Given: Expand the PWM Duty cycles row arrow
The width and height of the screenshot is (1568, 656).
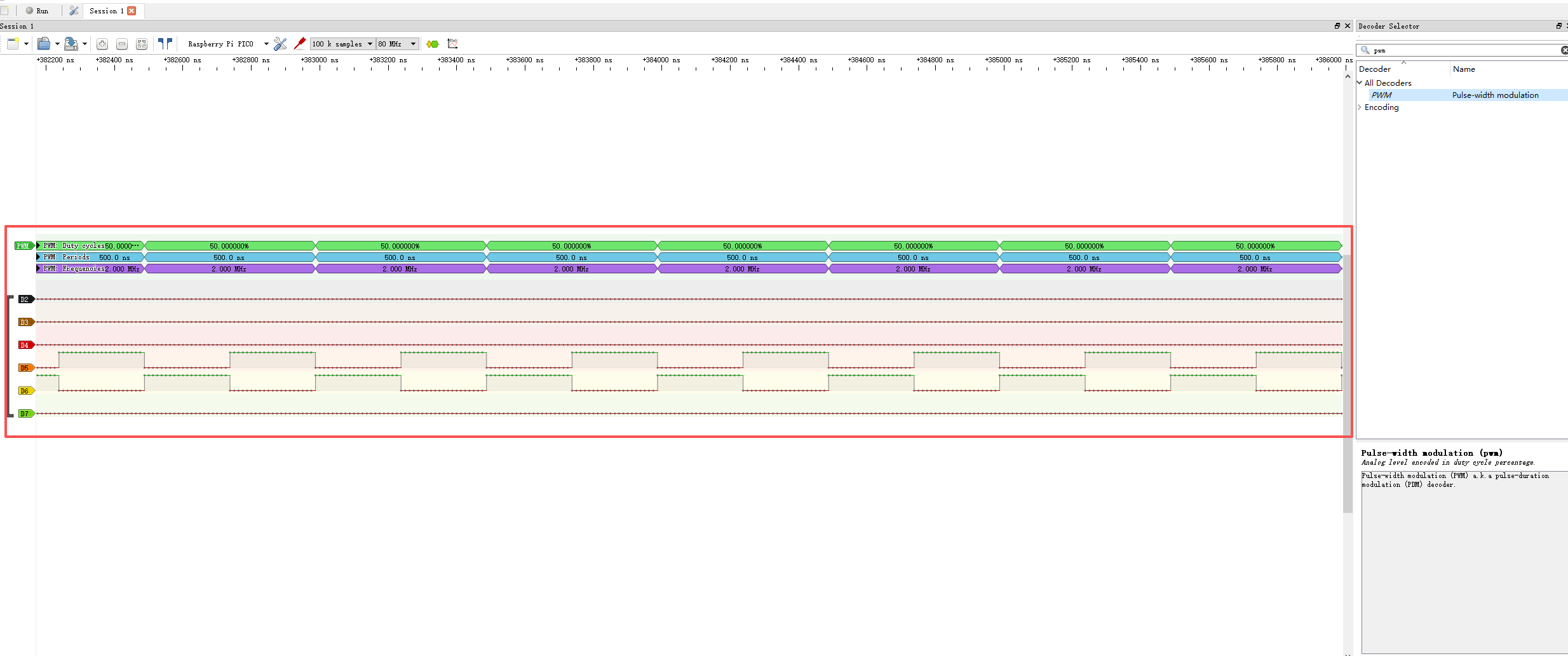Looking at the screenshot, I should (37, 245).
